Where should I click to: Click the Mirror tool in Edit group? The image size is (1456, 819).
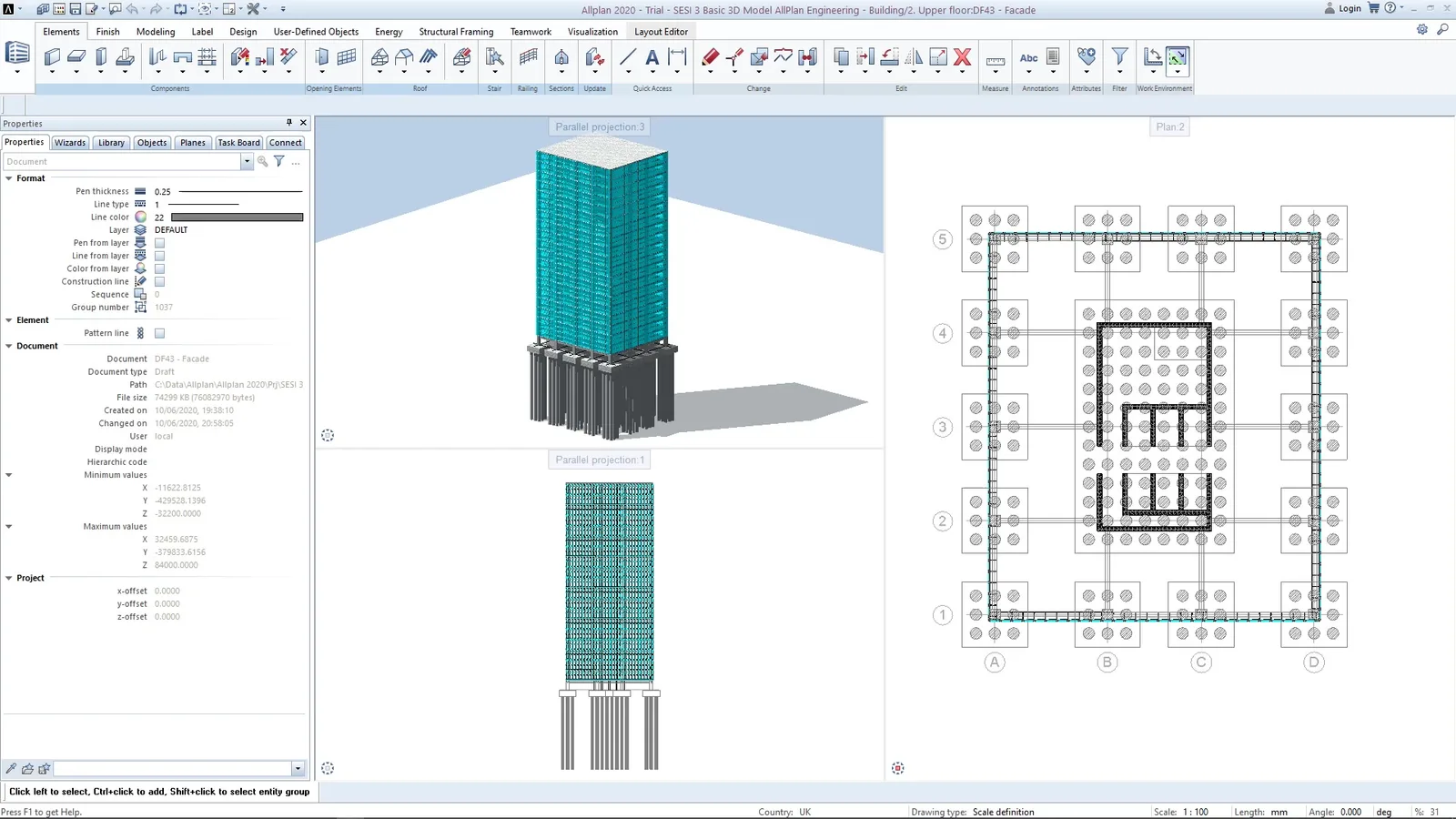(x=914, y=57)
